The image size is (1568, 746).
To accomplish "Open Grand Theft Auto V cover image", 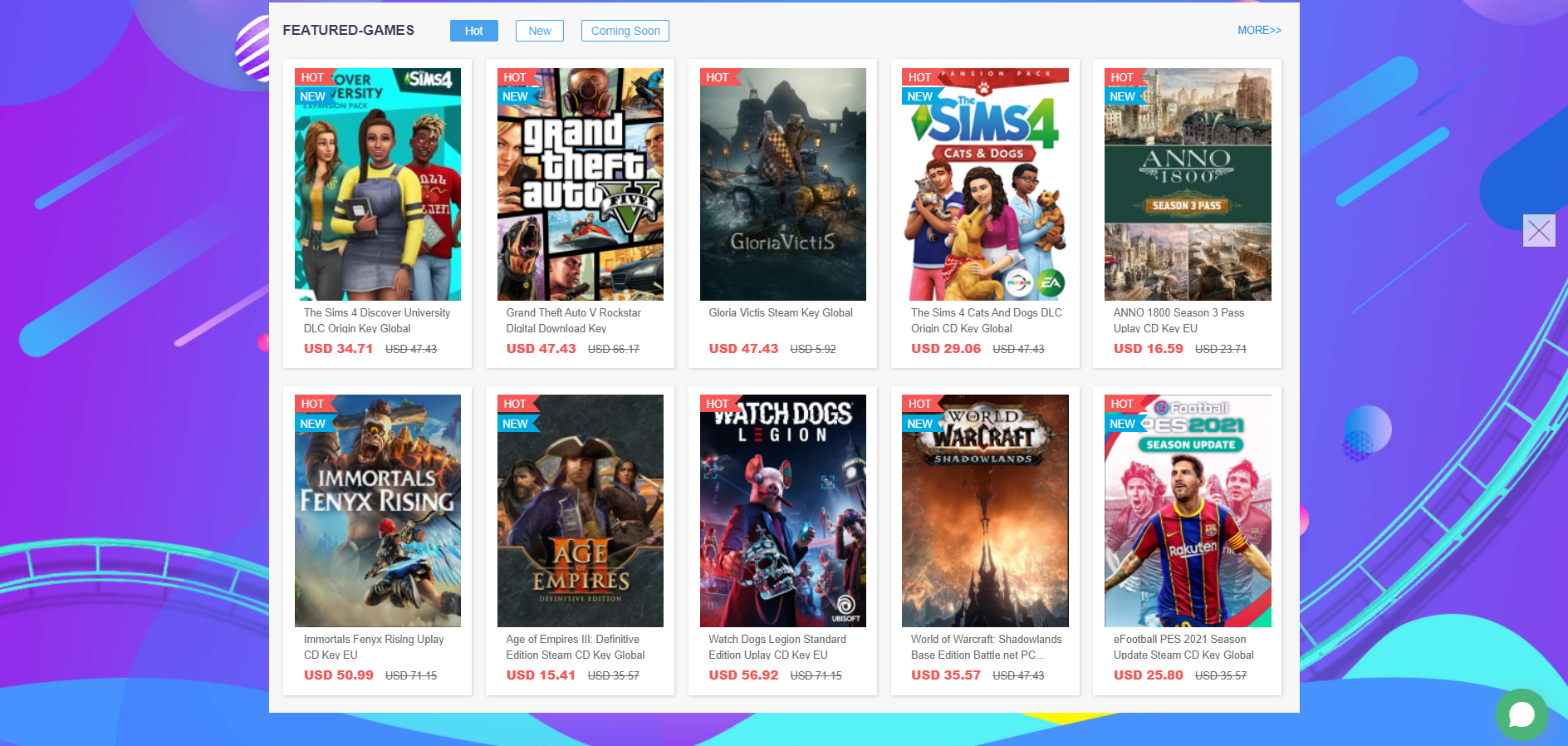I will pos(580,184).
